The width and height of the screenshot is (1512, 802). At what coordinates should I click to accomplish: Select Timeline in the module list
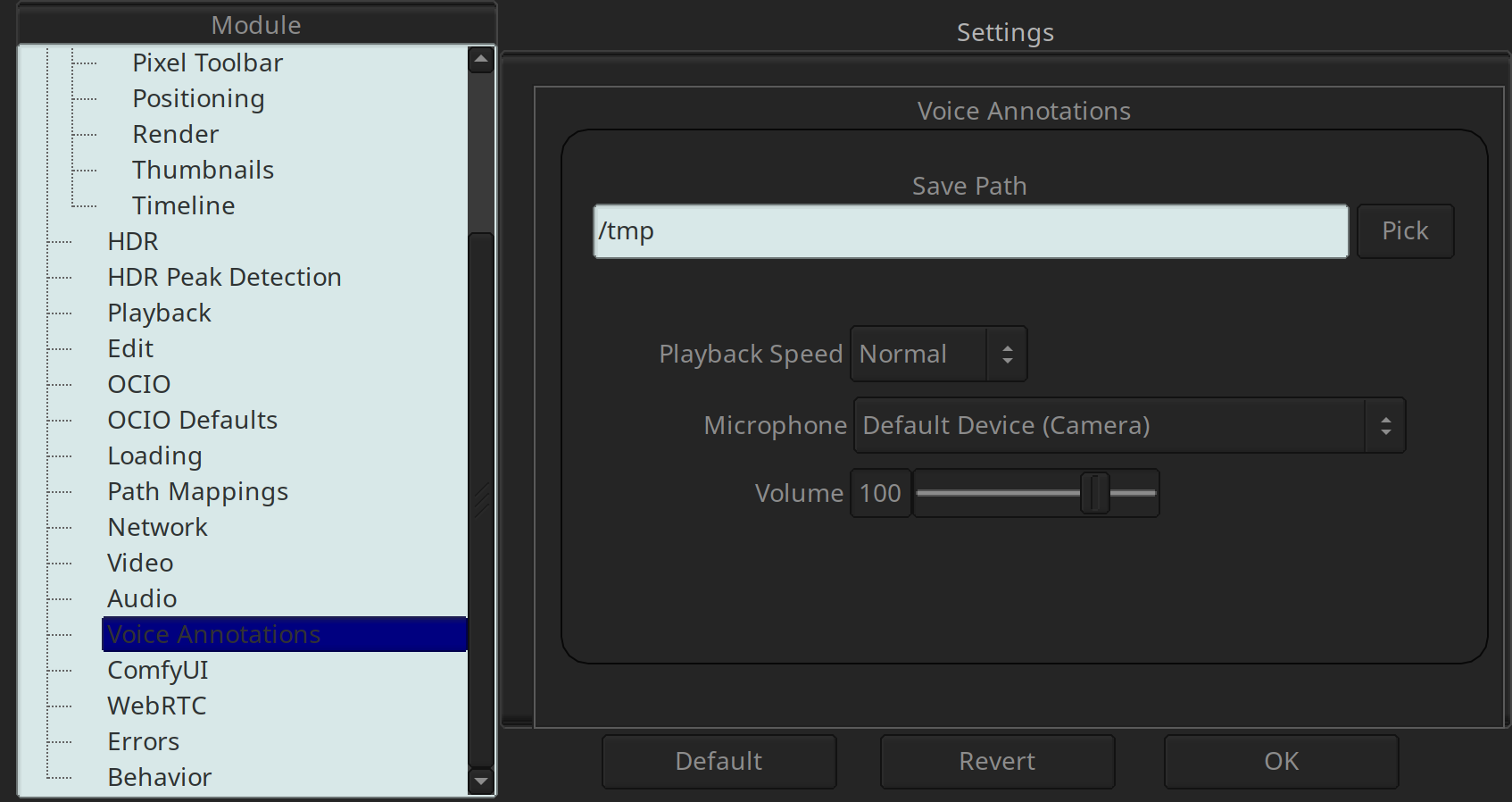tap(183, 205)
